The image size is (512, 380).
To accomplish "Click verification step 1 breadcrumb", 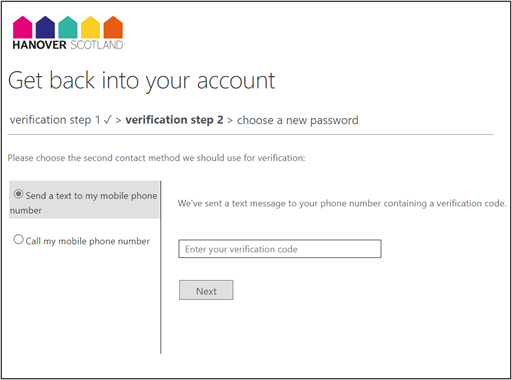I will pos(55,120).
